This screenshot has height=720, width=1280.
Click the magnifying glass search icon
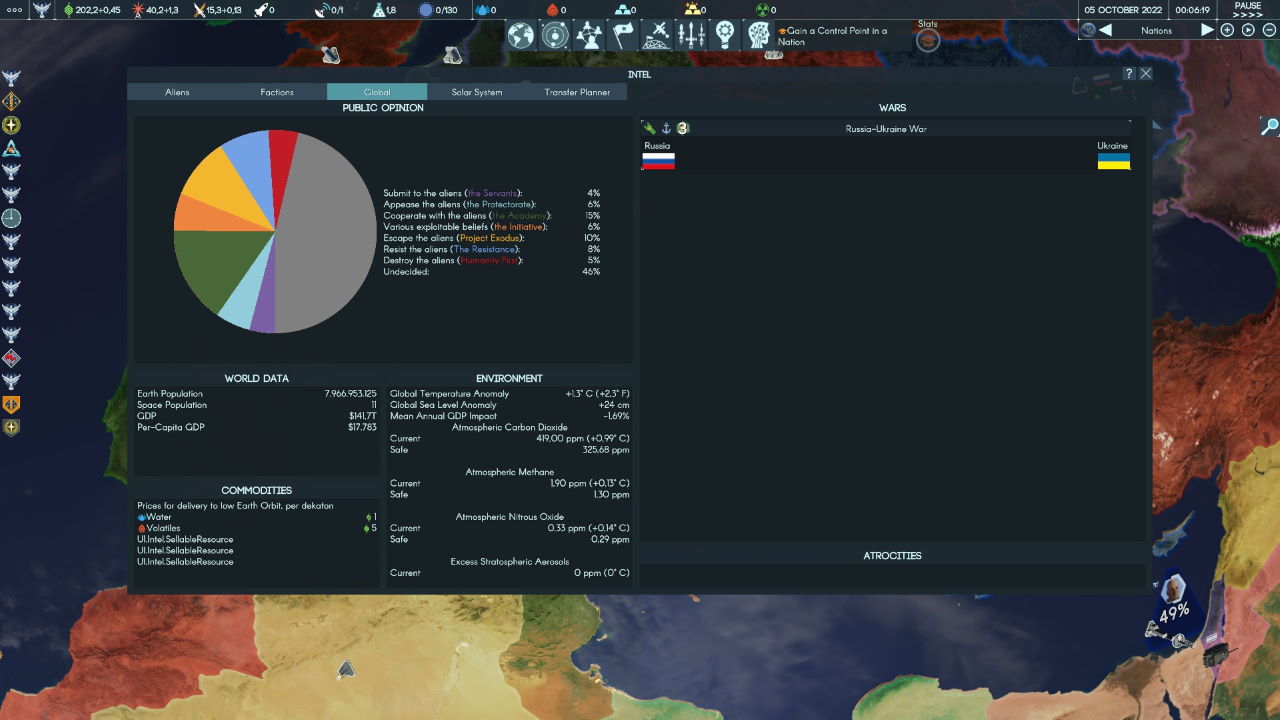[1268, 127]
